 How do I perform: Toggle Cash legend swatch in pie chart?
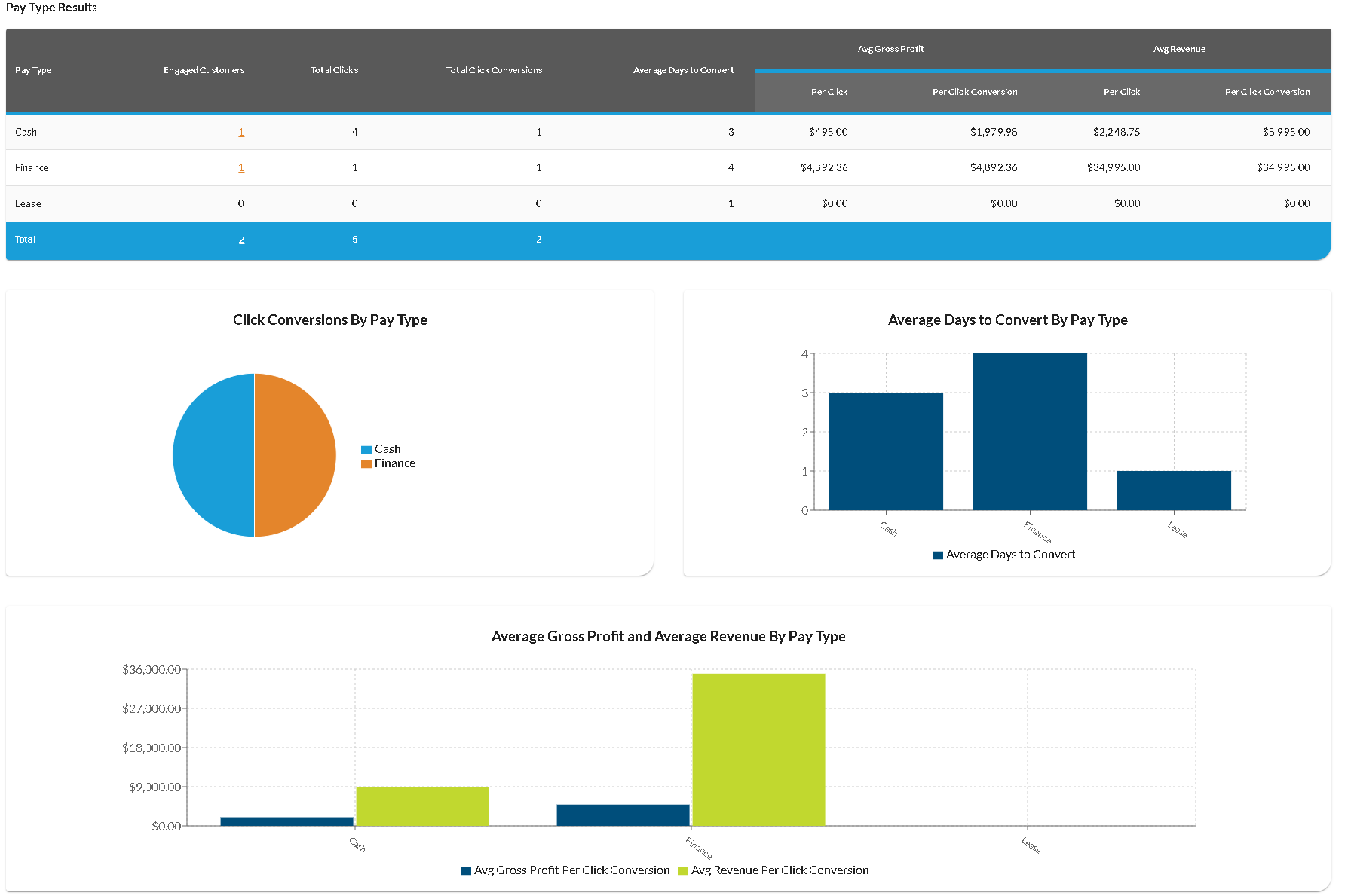click(x=366, y=450)
